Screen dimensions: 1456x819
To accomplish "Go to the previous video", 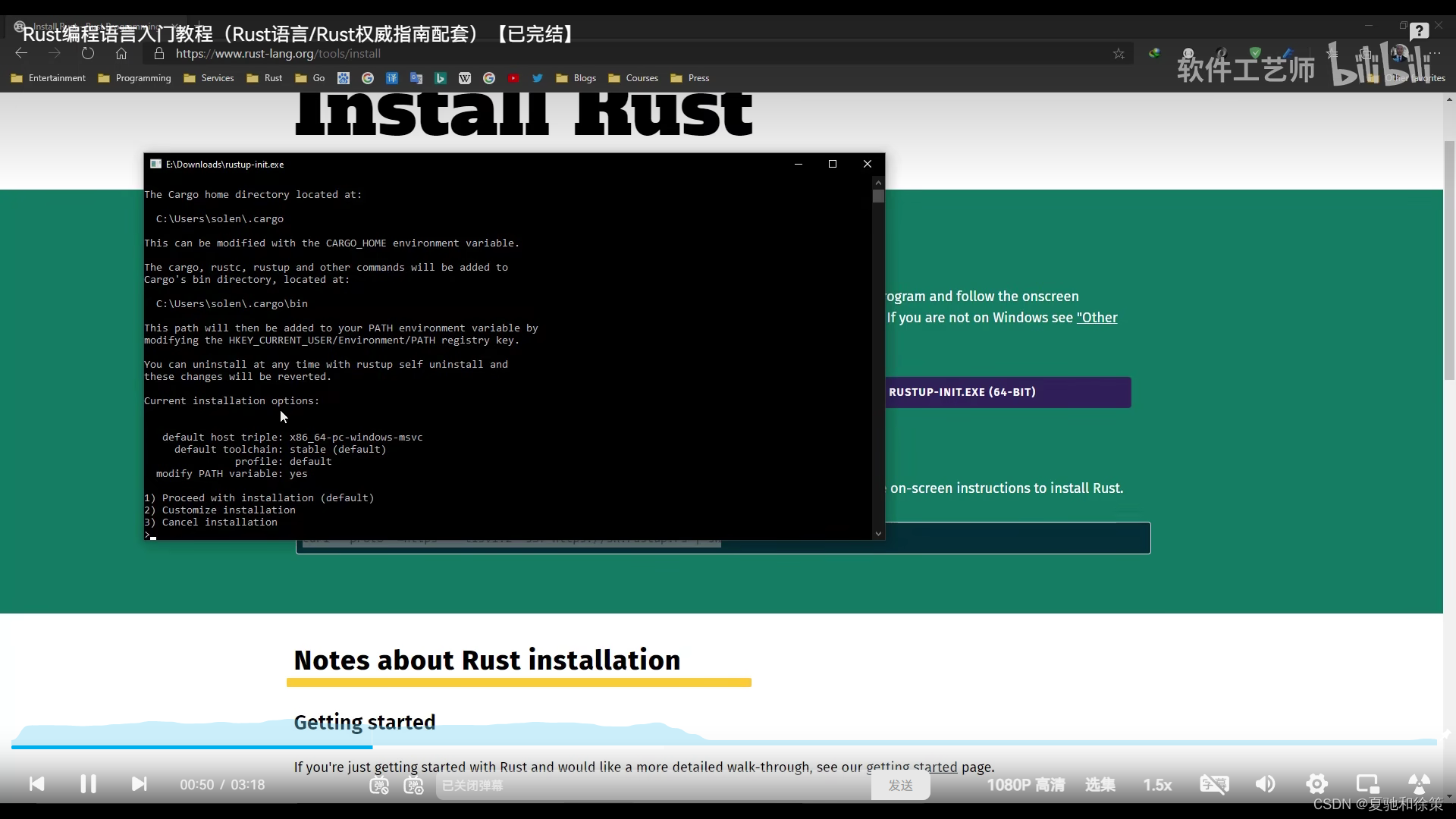I will pyautogui.click(x=36, y=784).
